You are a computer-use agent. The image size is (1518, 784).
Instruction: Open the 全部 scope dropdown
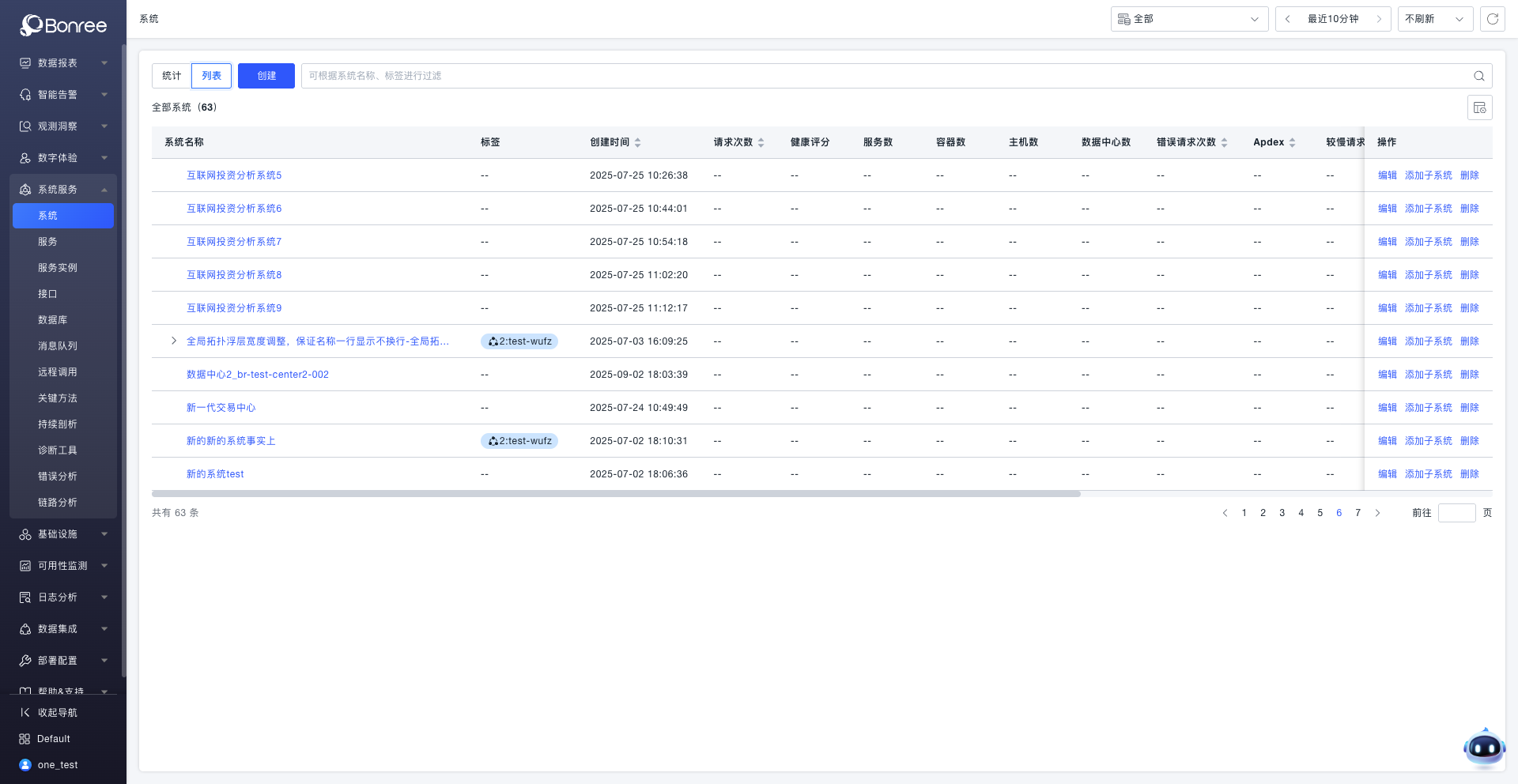pyautogui.click(x=1188, y=19)
